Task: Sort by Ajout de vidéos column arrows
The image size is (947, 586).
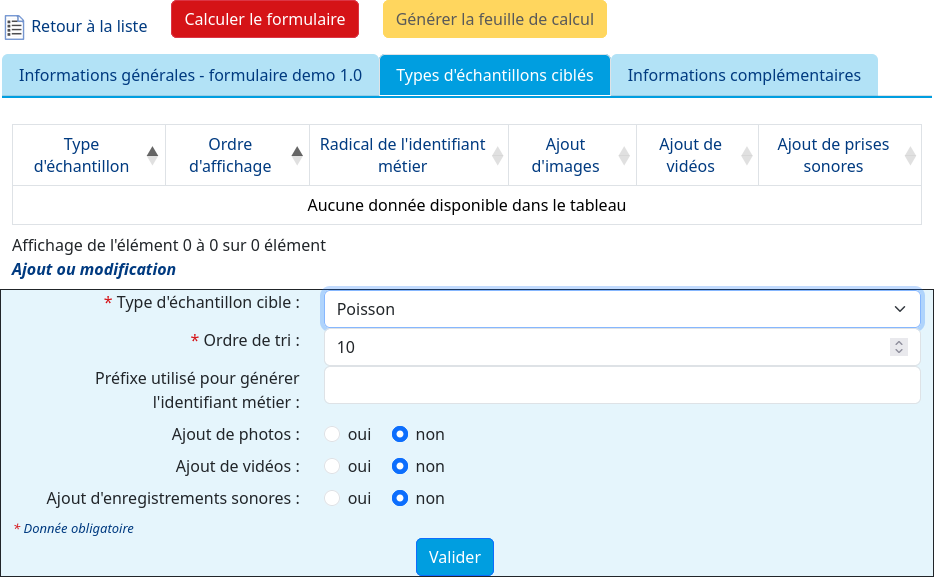Action: coord(746,155)
